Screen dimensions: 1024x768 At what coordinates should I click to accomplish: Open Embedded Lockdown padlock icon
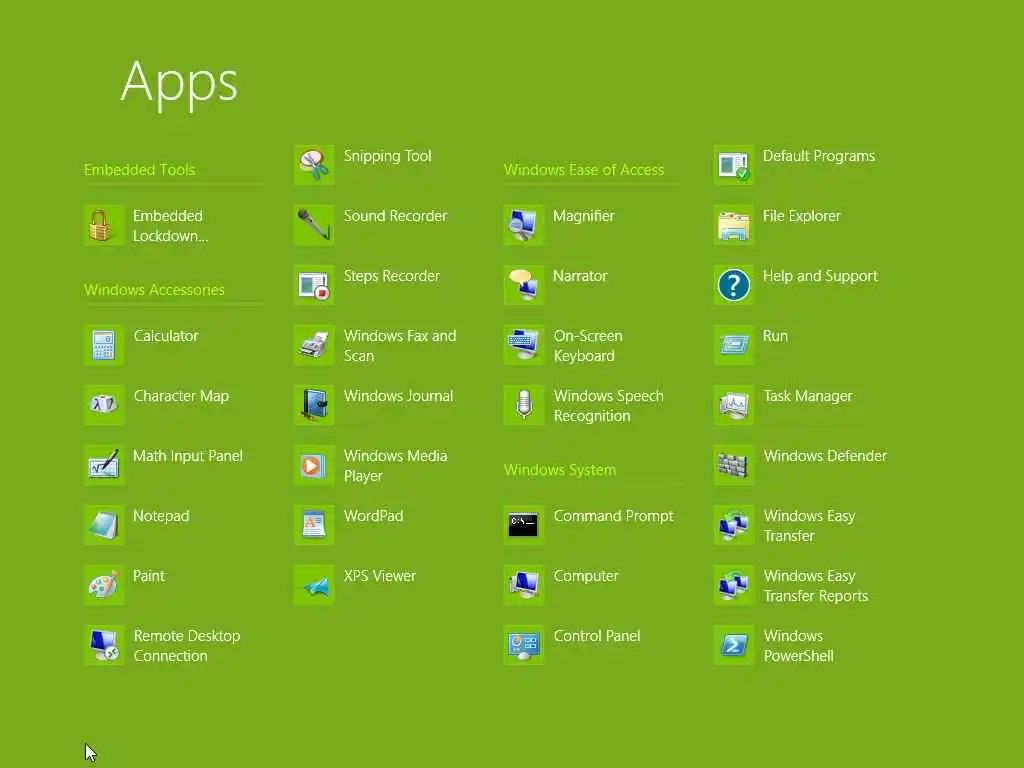(104, 225)
